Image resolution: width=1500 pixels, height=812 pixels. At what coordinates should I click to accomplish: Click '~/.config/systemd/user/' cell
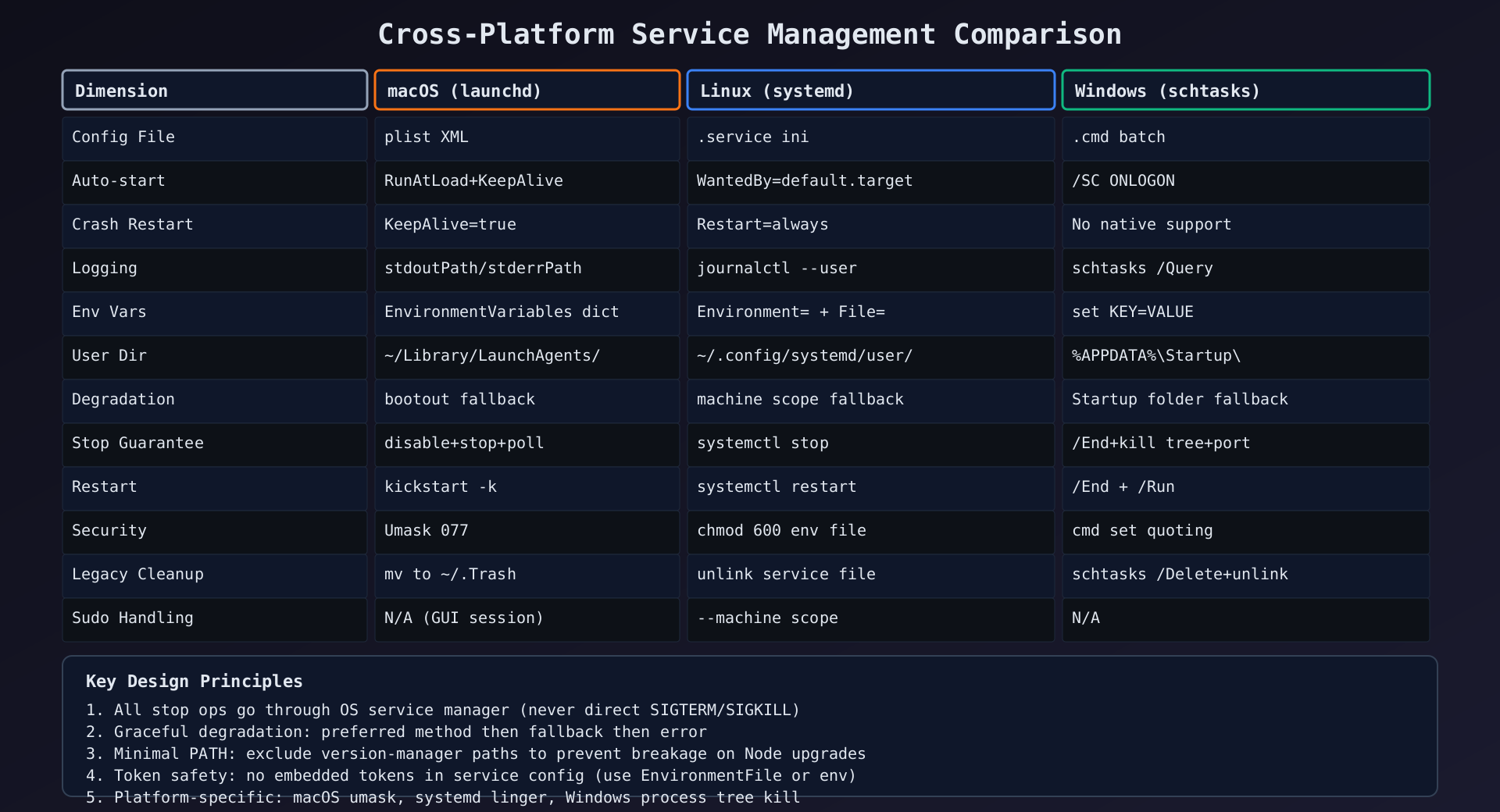click(871, 358)
